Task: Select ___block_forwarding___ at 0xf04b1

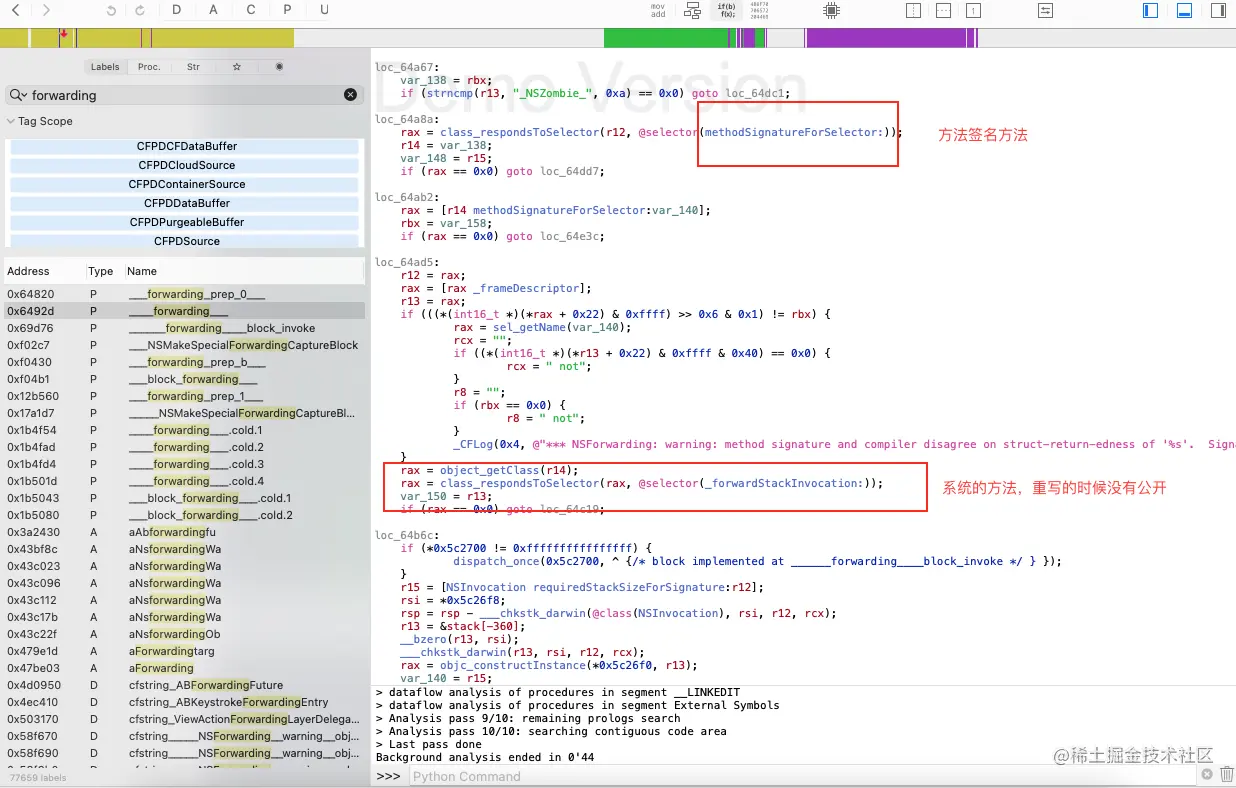Action: coord(185,379)
